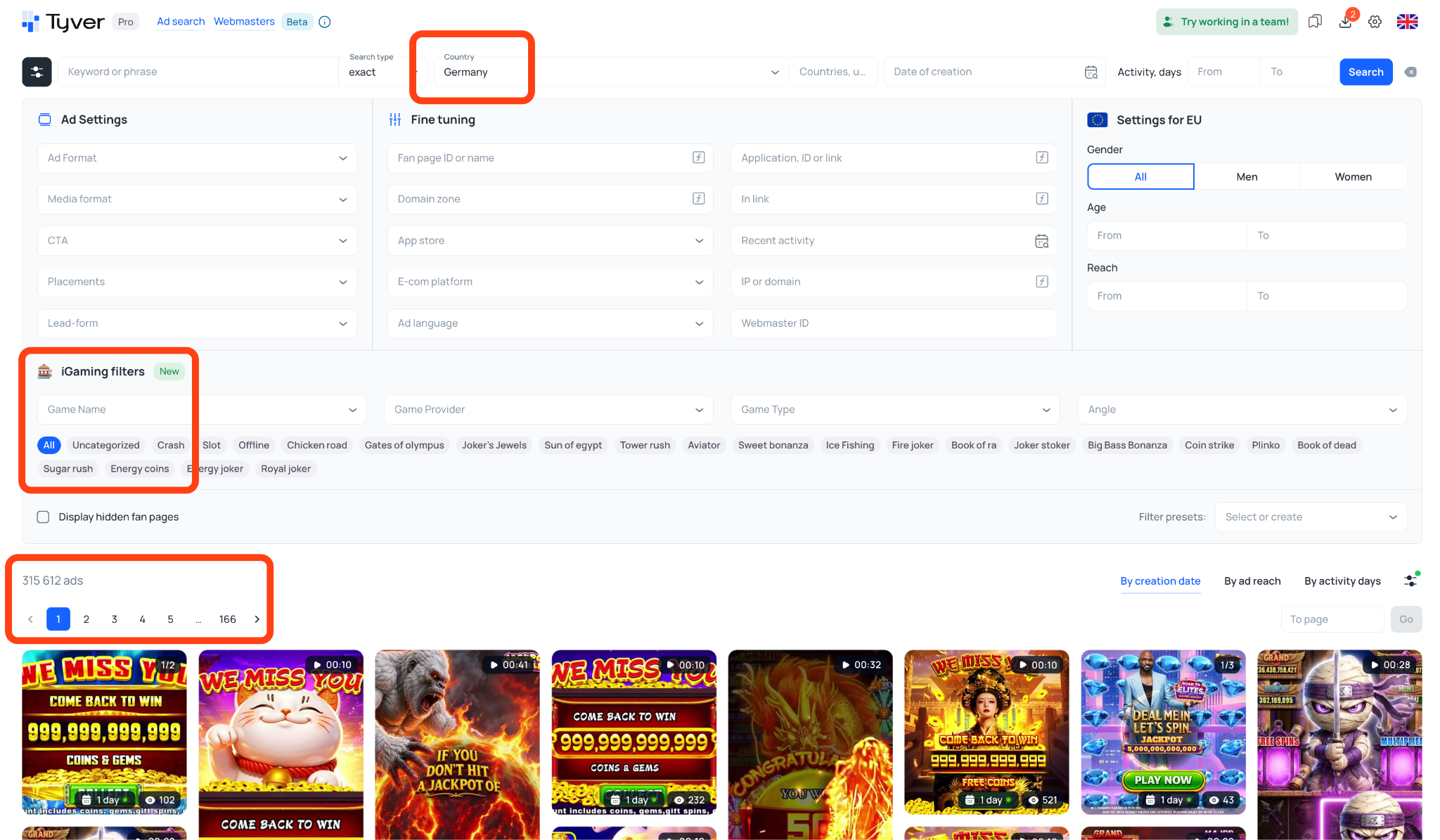Clear search with the gray X icon

point(1410,72)
